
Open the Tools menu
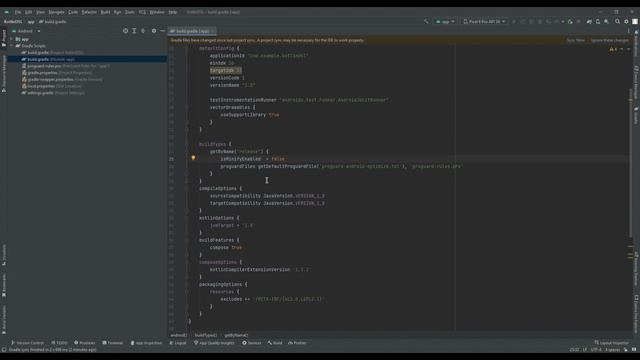coord(130,12)
